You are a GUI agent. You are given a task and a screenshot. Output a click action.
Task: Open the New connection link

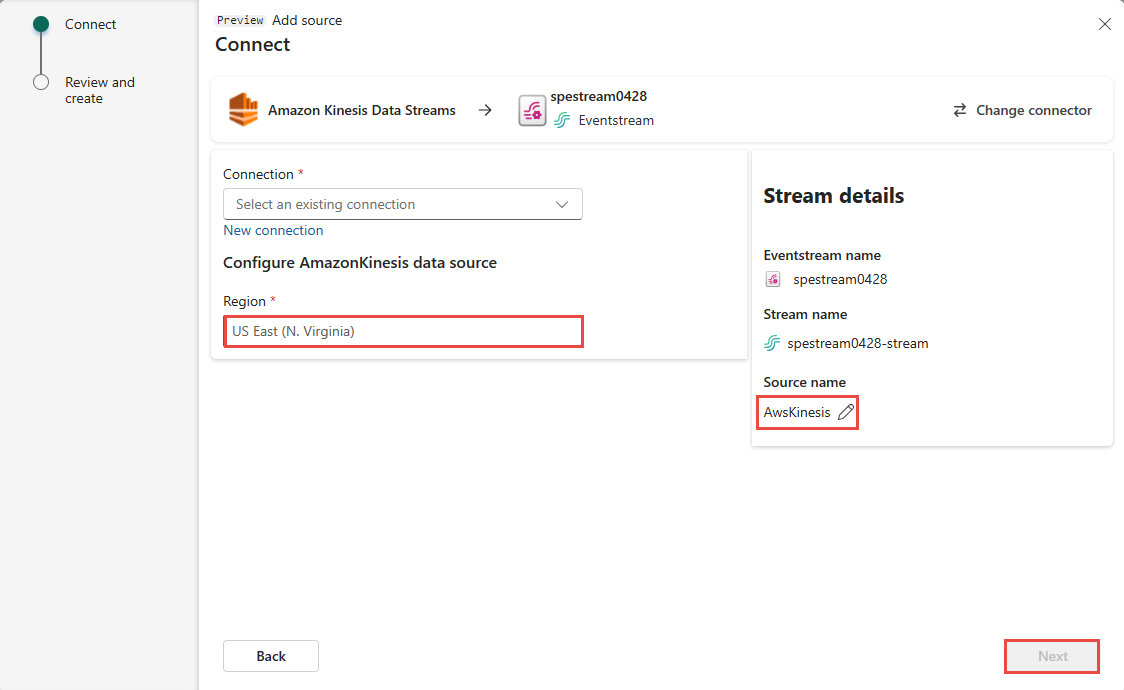(x=273, y=230)
